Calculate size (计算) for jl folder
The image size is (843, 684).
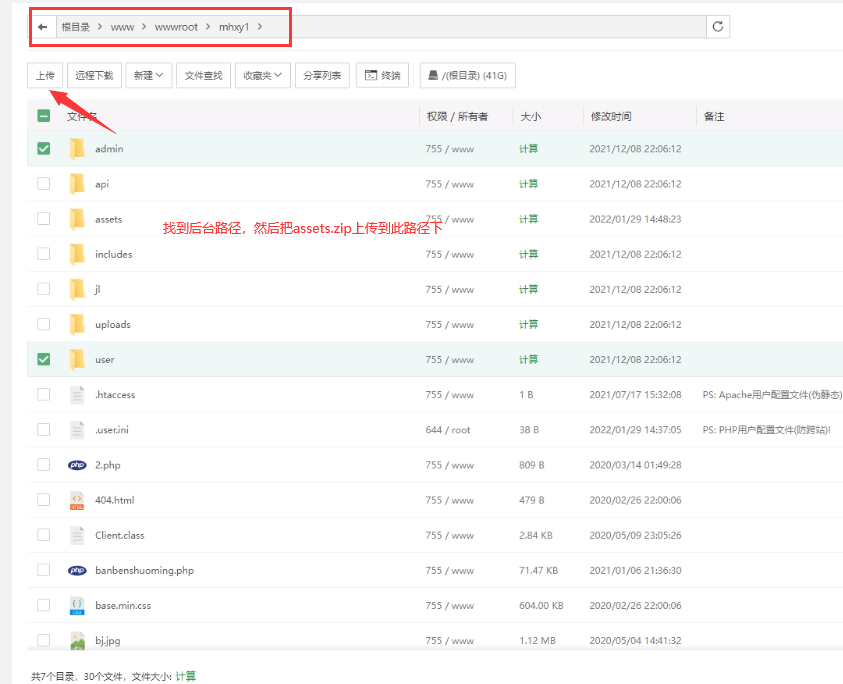[x=528, y=289]
